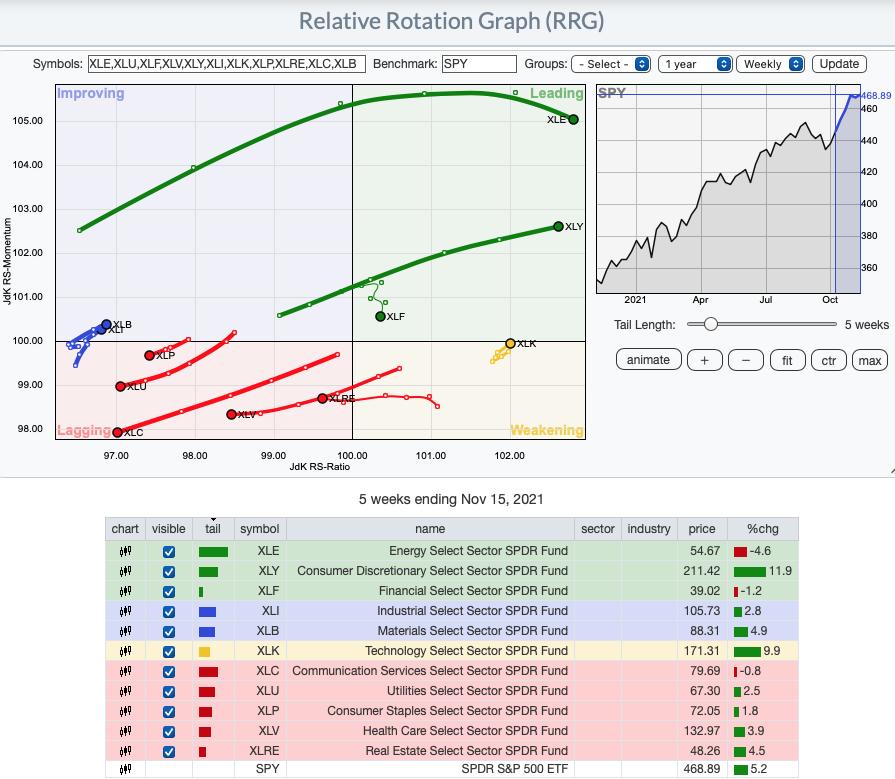This screenshot has height=779, width=895.
Task: Toggle visible checkbox for XLU Utilities
Action: pos(168,691)
